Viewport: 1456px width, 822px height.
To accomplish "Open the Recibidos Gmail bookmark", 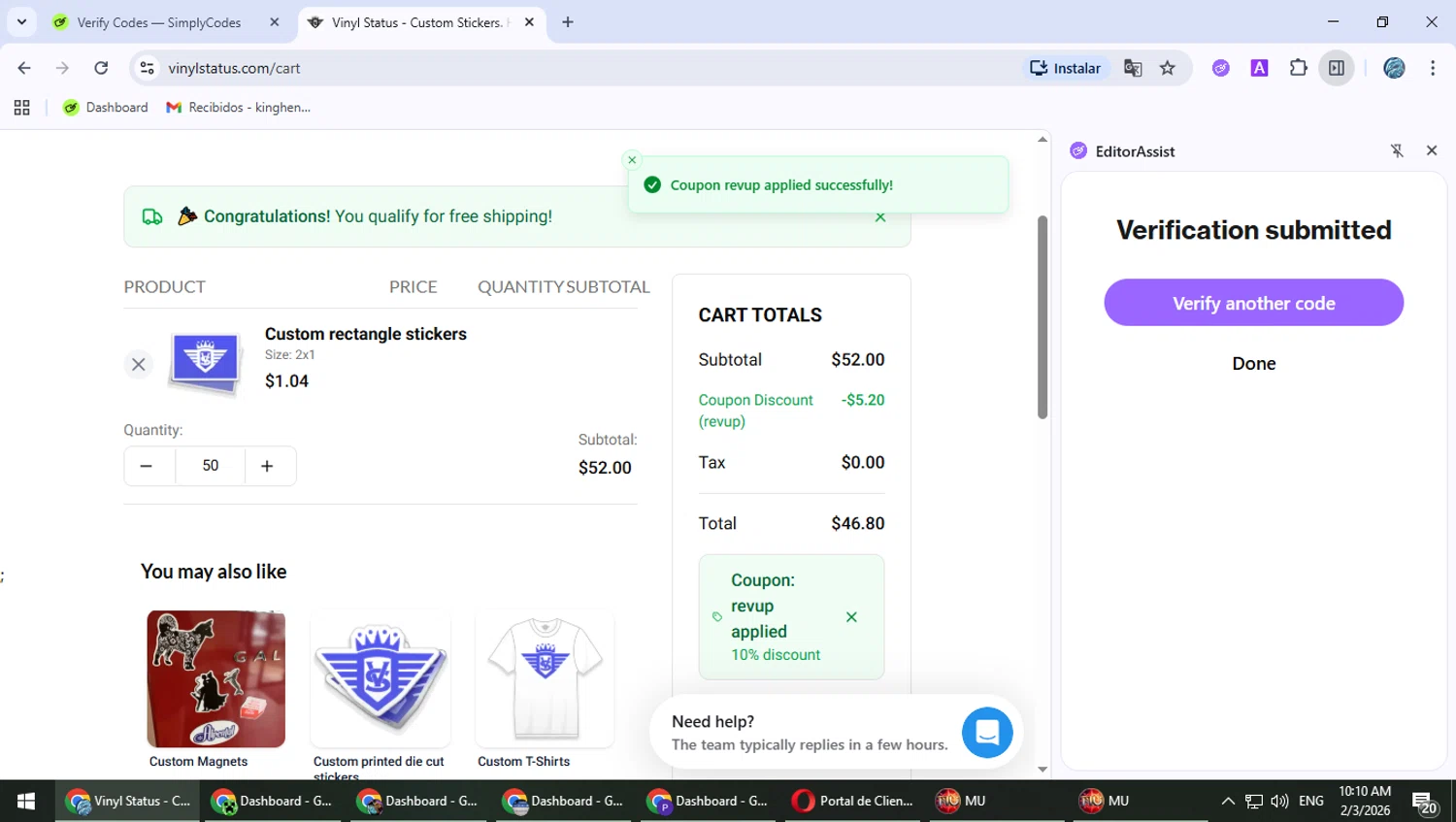I will 239,108.
